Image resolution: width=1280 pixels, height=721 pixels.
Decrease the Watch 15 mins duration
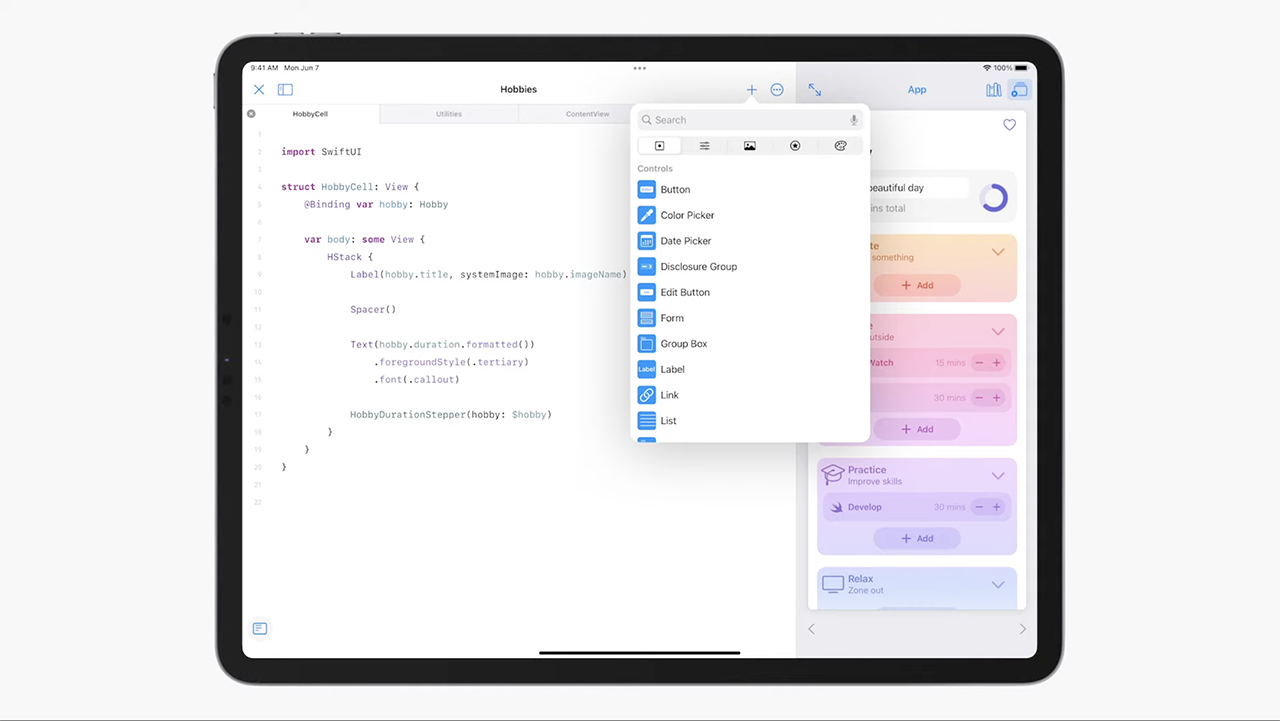coord(979,363)
